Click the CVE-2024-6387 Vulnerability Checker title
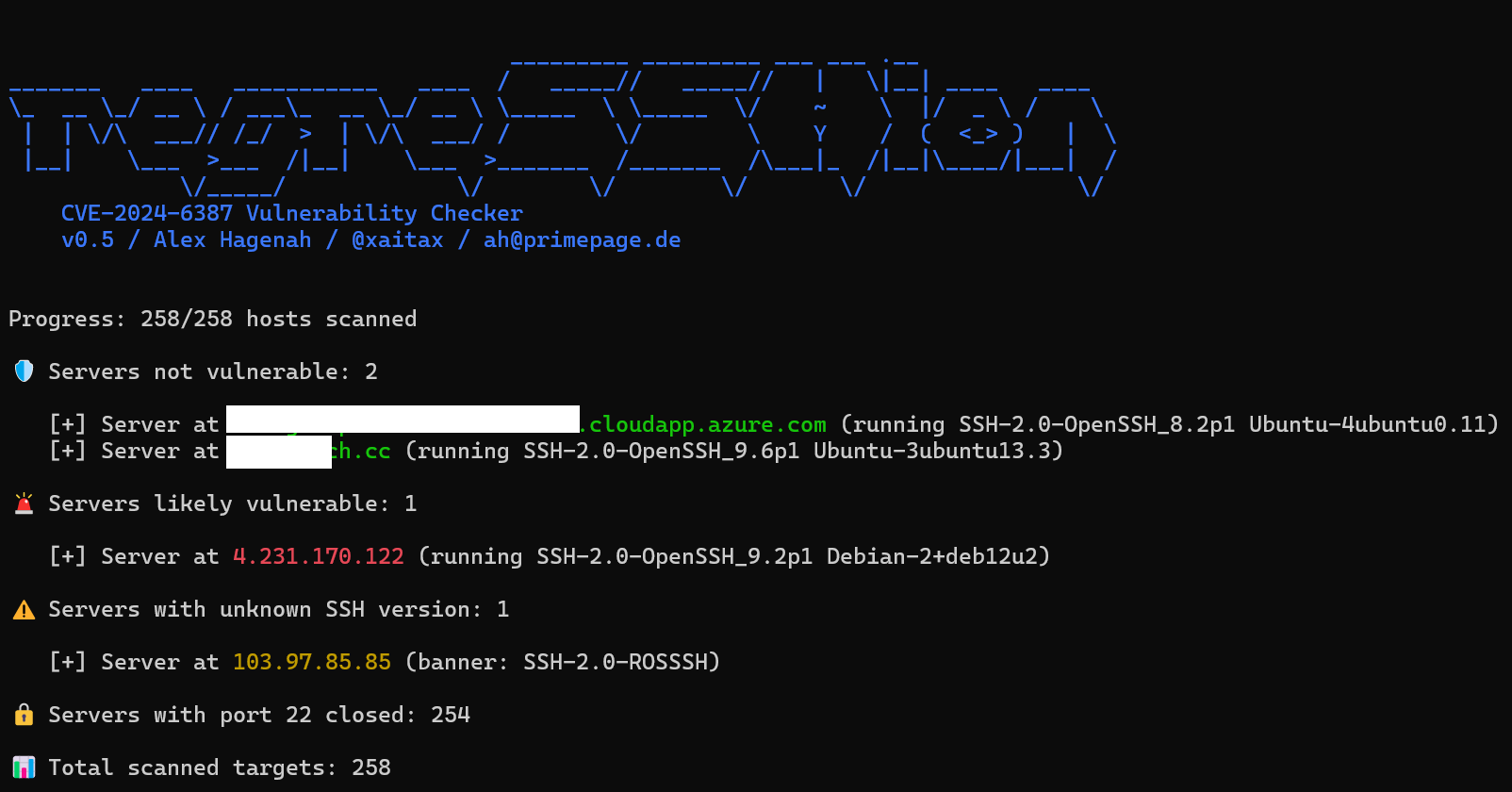The height and width of the screenshot is (792, 1512). [x=292, y=213]
